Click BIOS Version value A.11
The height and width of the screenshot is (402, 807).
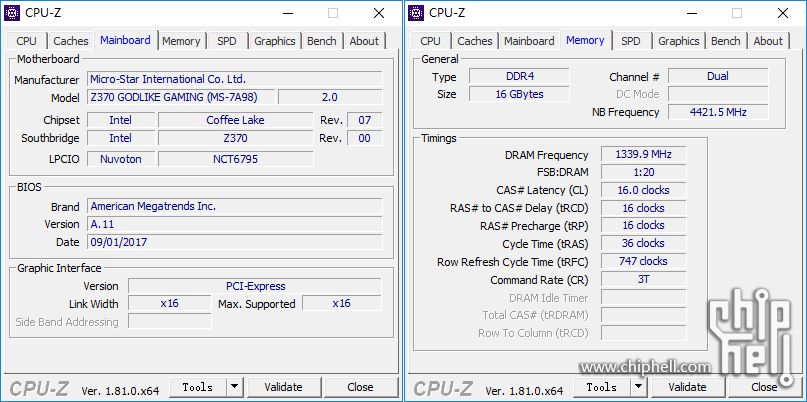click(x=235, y=224)
